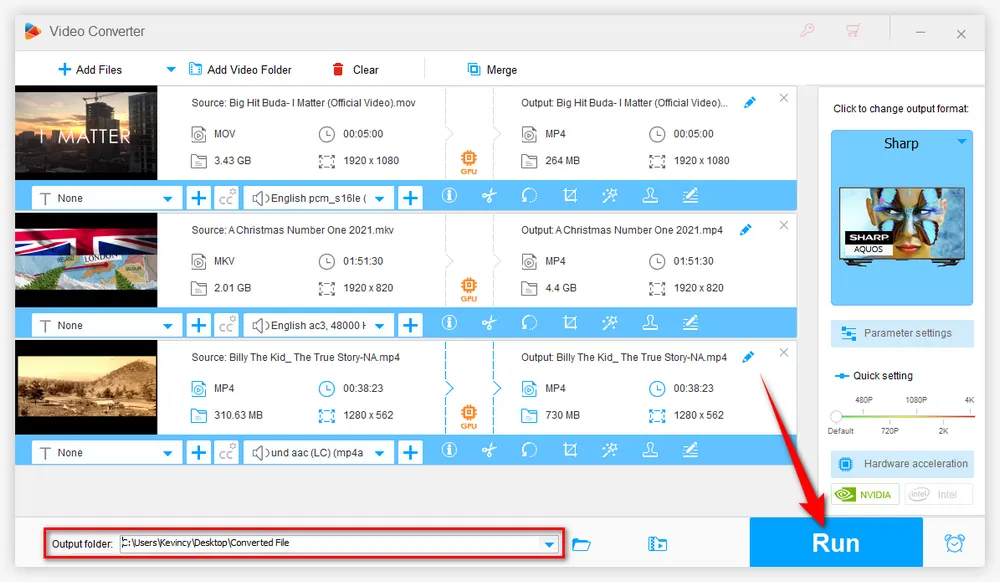The height and width of the screenshot is (582, 1000).
Task: Click Add Files in the toolbar
Action: tap(90, 69)
